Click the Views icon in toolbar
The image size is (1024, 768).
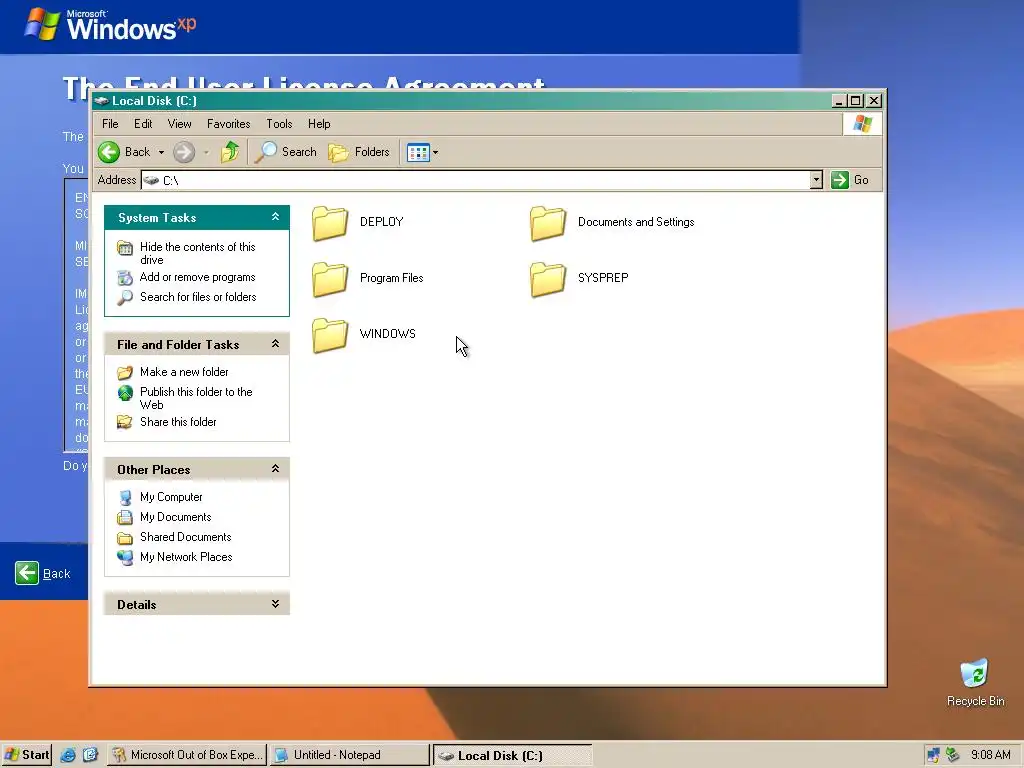(418, 153)
